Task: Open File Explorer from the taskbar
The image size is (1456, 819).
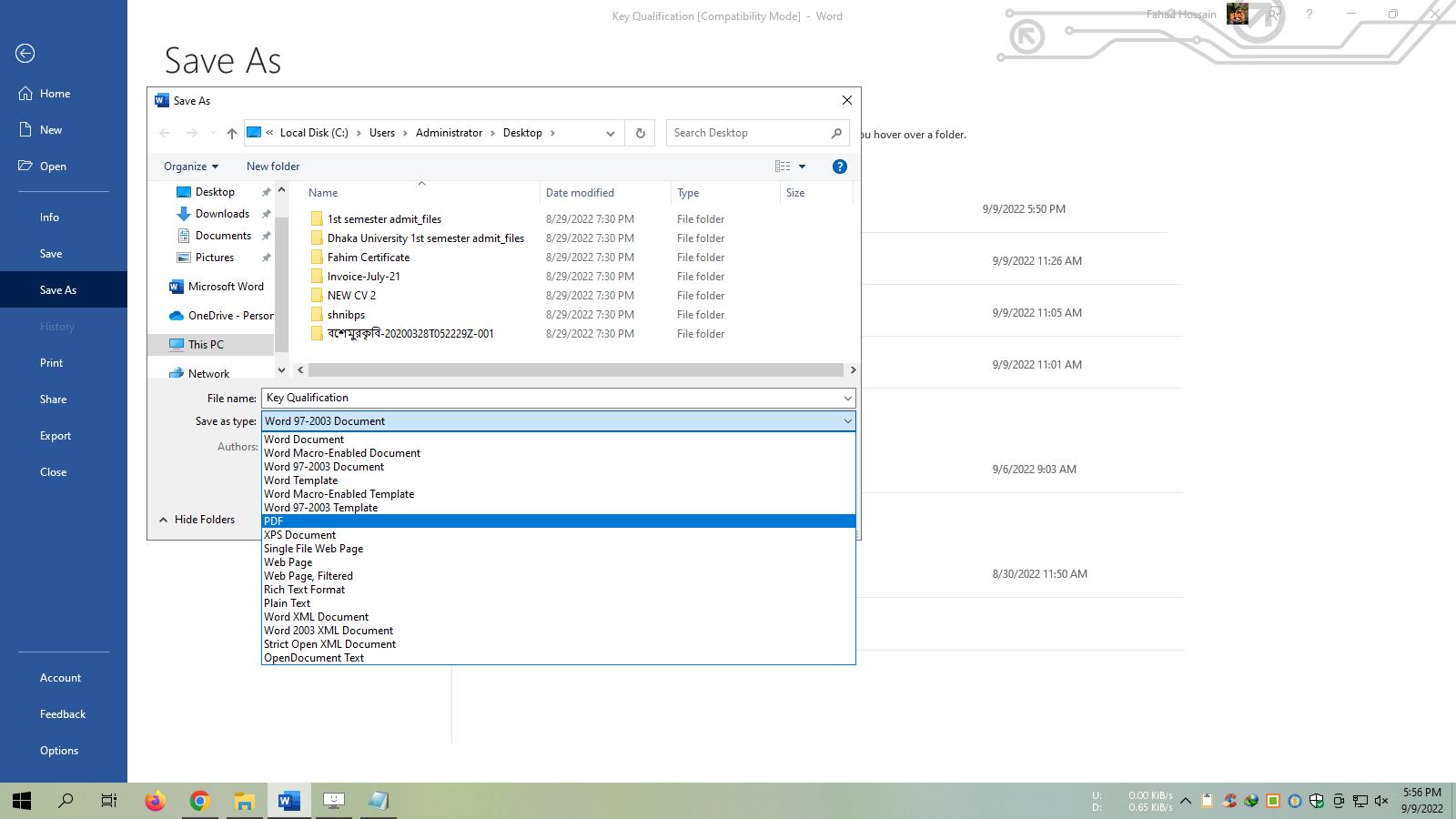Action: (x=245, y=801)
